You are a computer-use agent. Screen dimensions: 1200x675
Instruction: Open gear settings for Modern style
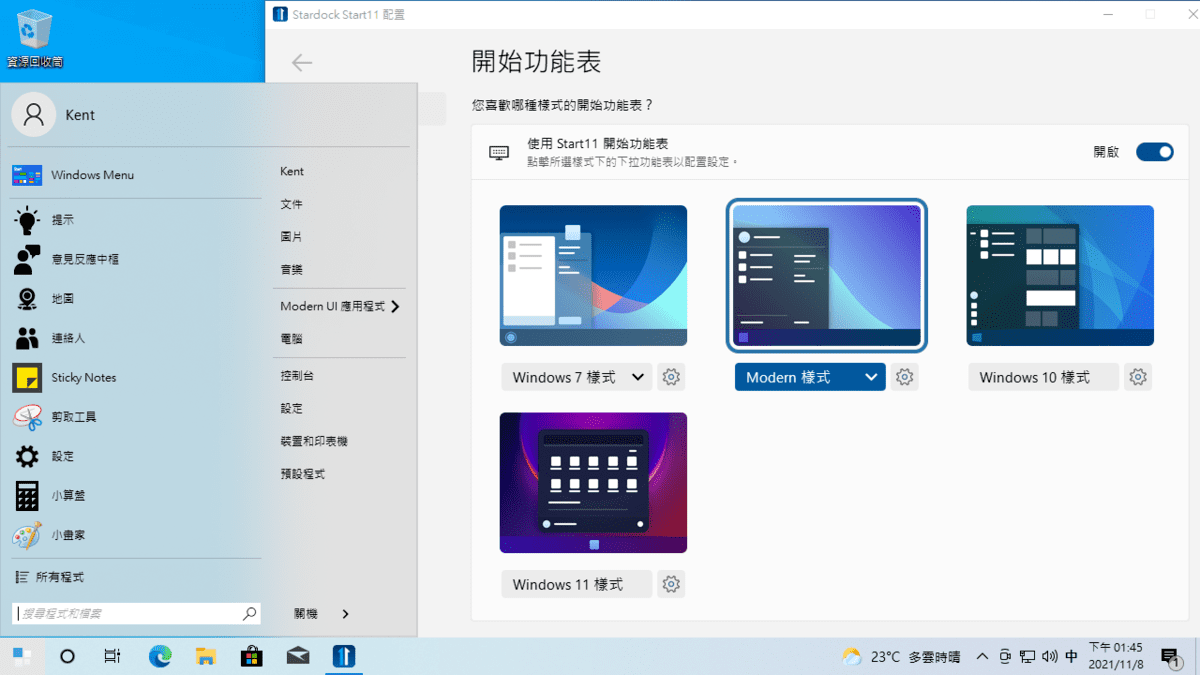pos(904,377)
